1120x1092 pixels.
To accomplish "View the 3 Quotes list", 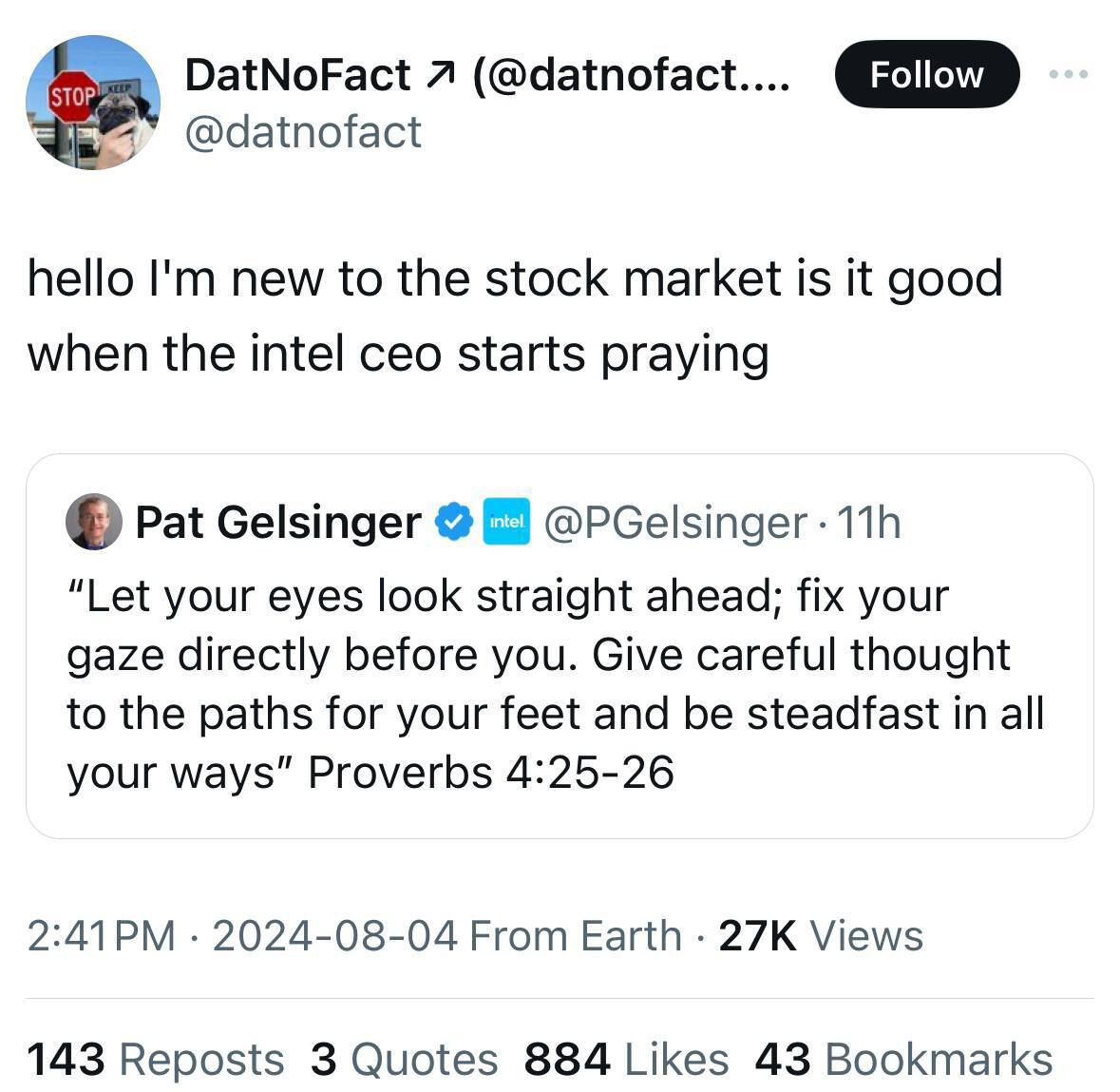I will [x=404, y=1059].
